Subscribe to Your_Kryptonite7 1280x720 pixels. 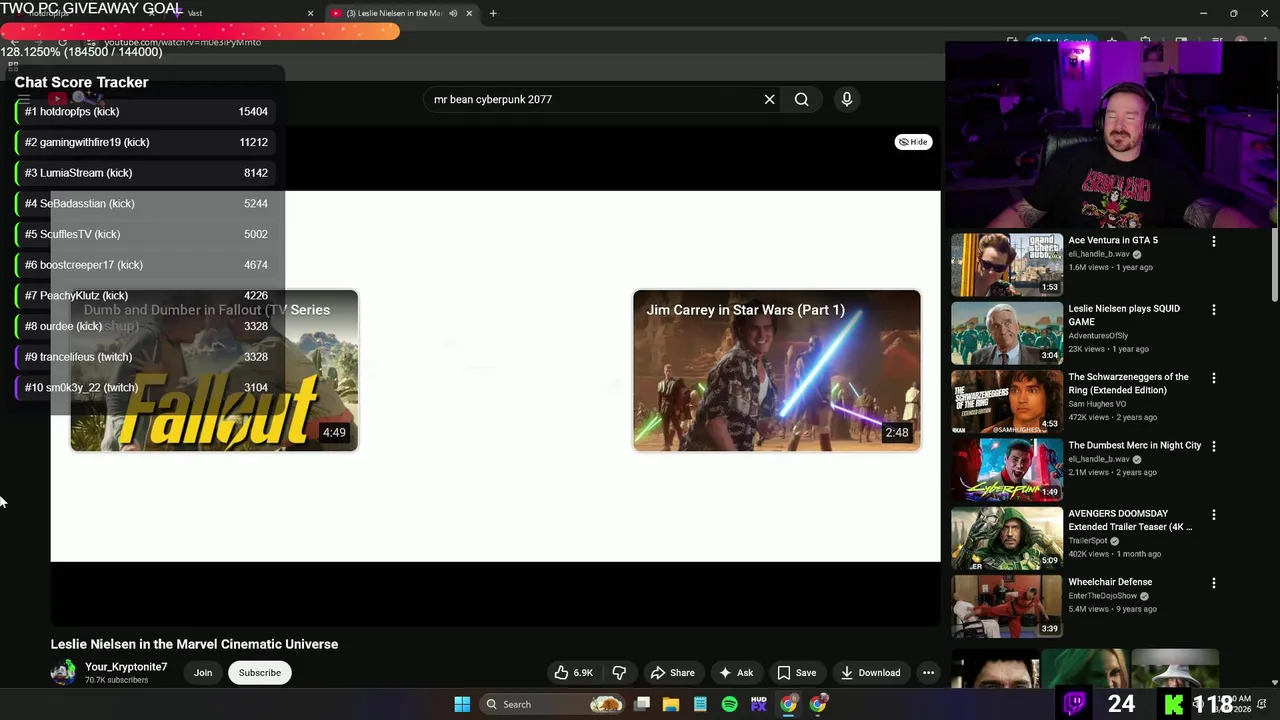tap(260, 673)
